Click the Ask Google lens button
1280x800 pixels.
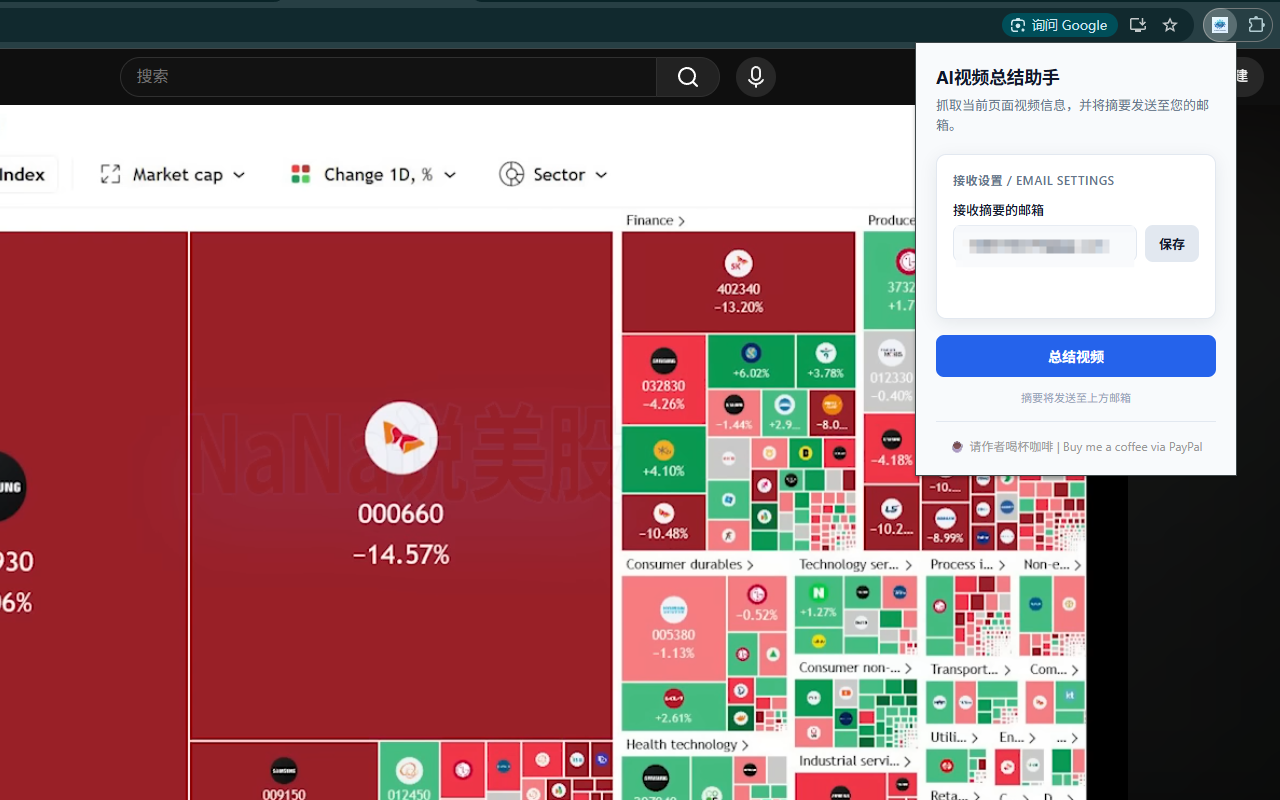click(1060, 25)
